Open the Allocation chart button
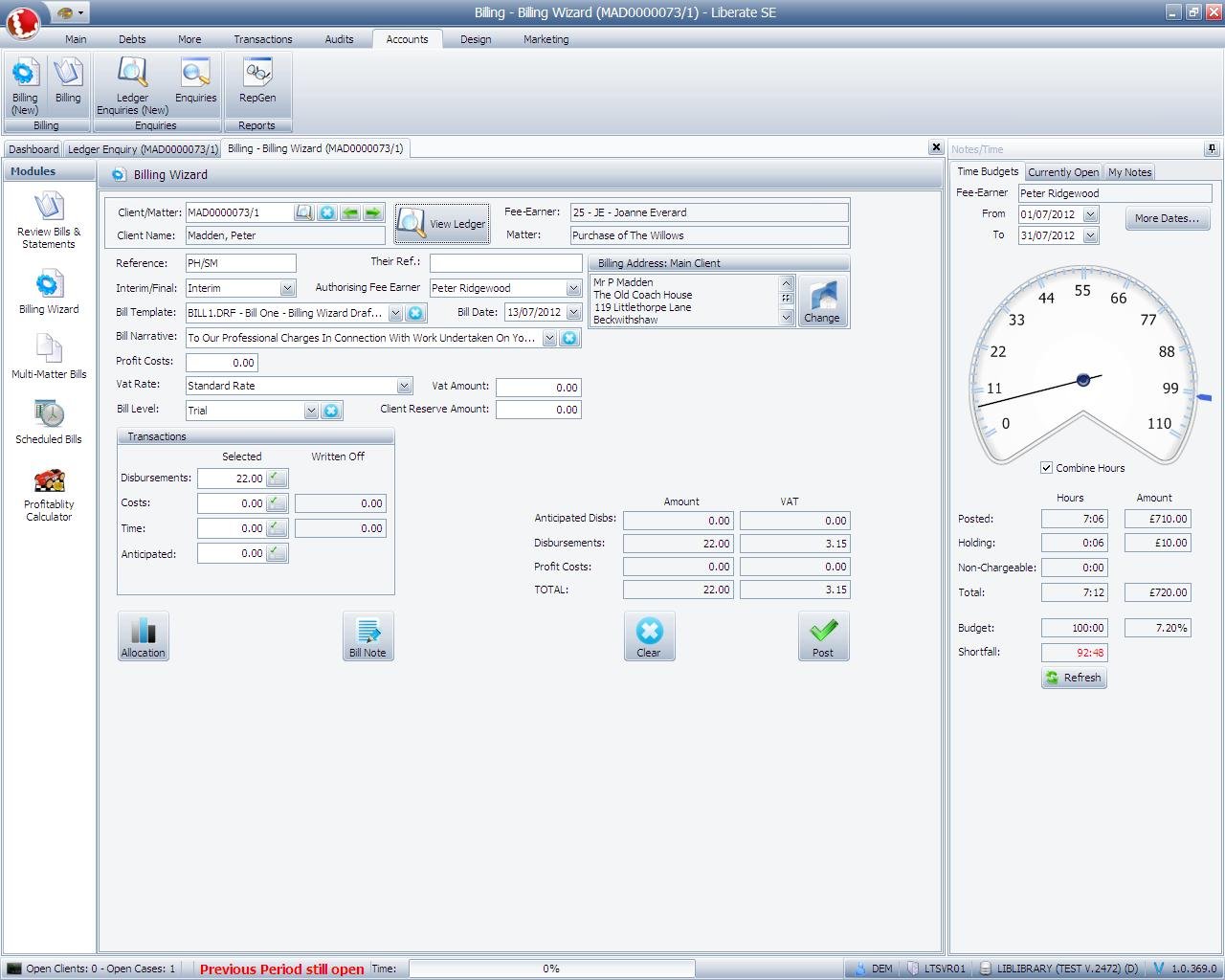Screen dimensions: 1225x980 point(144,636)
